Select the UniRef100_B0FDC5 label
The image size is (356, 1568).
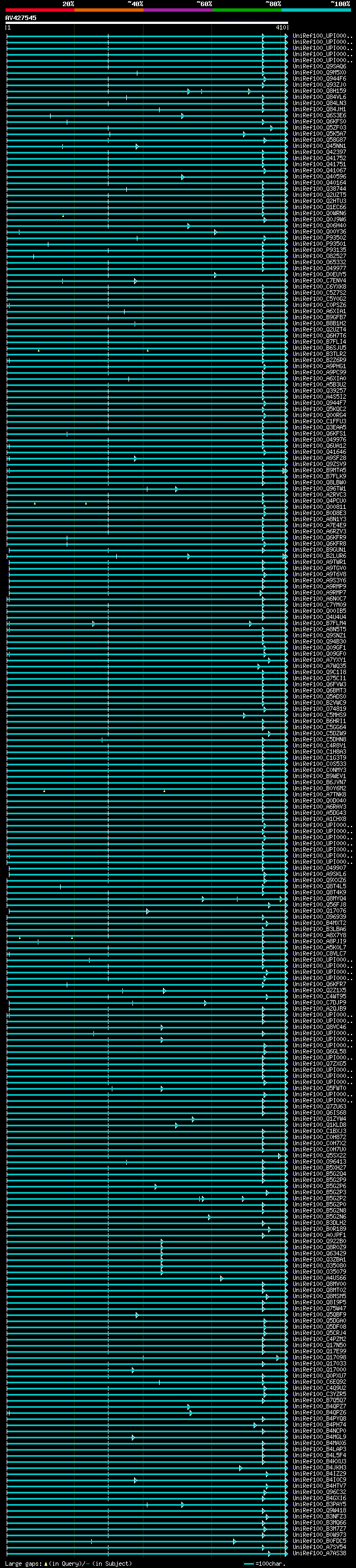pos(319,1541)
